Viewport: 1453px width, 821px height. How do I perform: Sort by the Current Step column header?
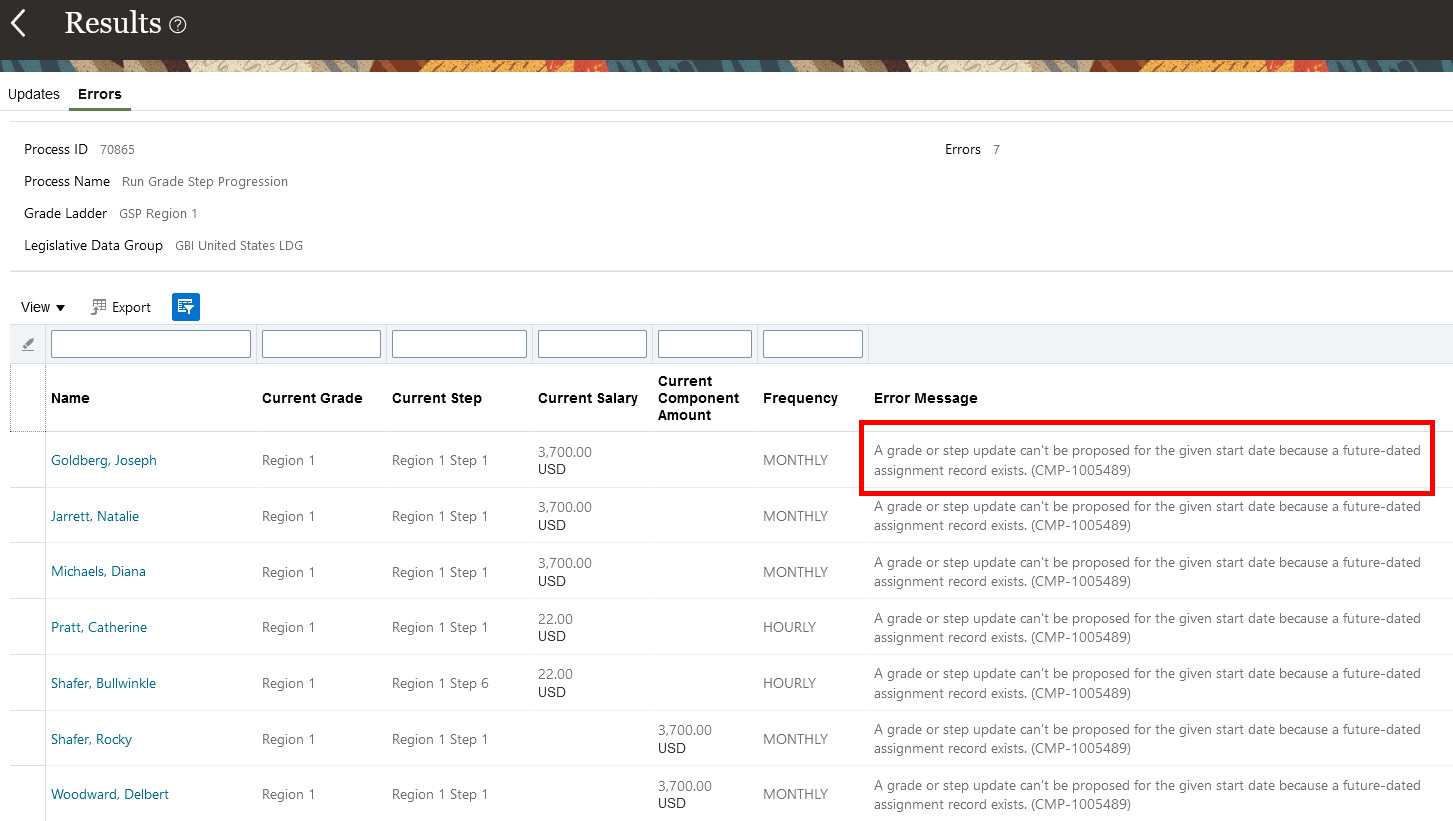[x=437, y=398]
